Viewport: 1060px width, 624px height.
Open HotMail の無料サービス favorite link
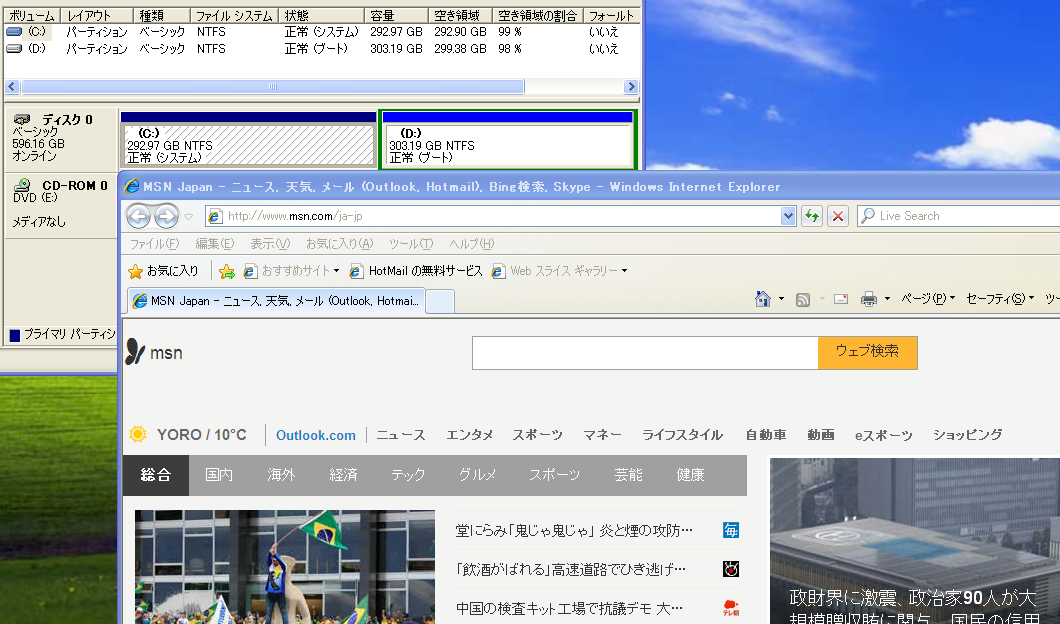416,271
